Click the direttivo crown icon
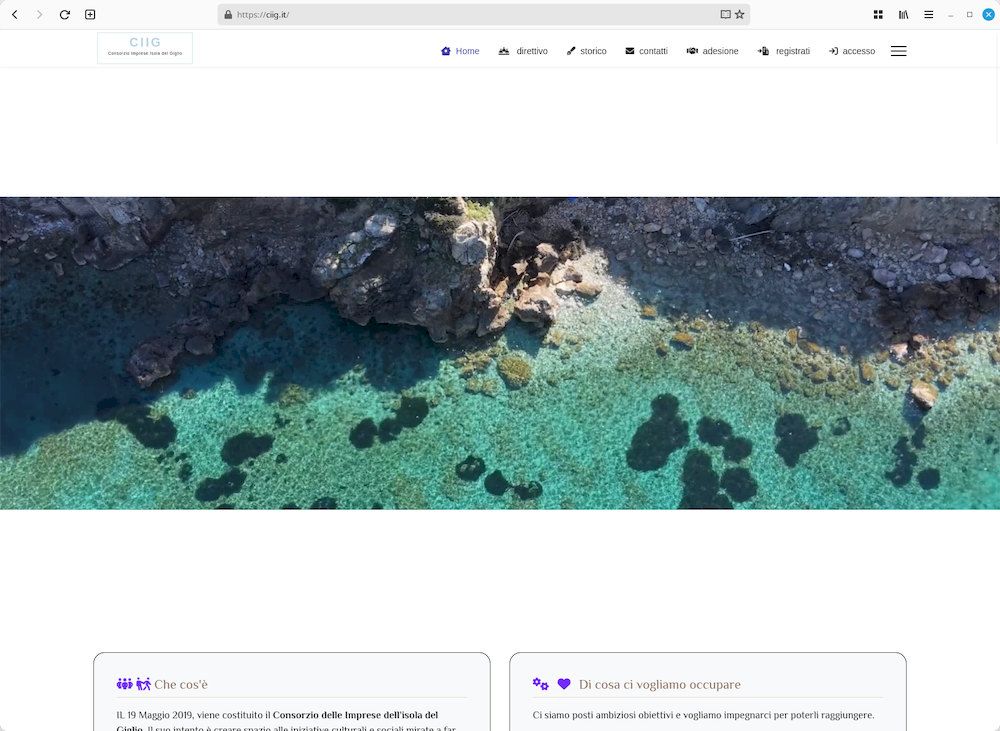The image size is (1000, 731). point(504,51)
